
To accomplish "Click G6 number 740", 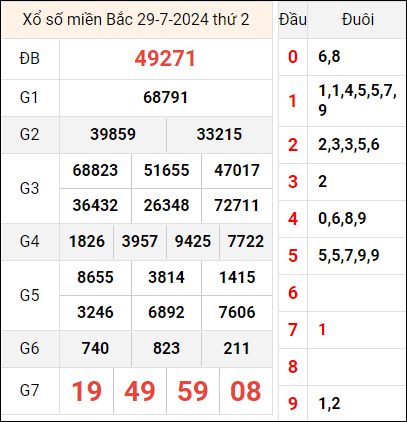I will click(x=95, y=348).
